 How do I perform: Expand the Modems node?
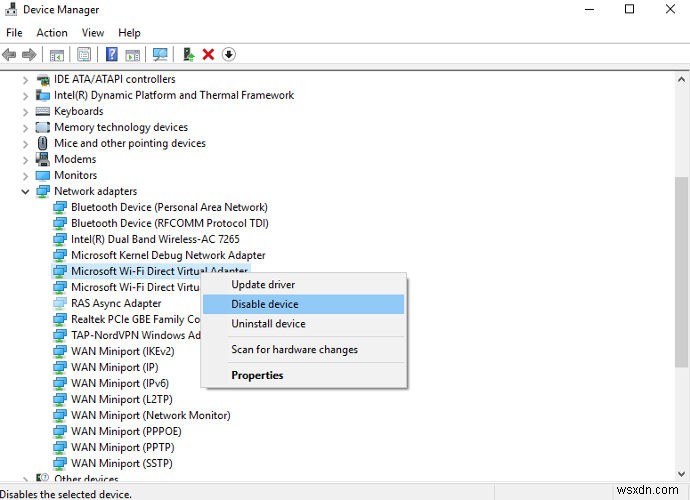coord(25,160)
